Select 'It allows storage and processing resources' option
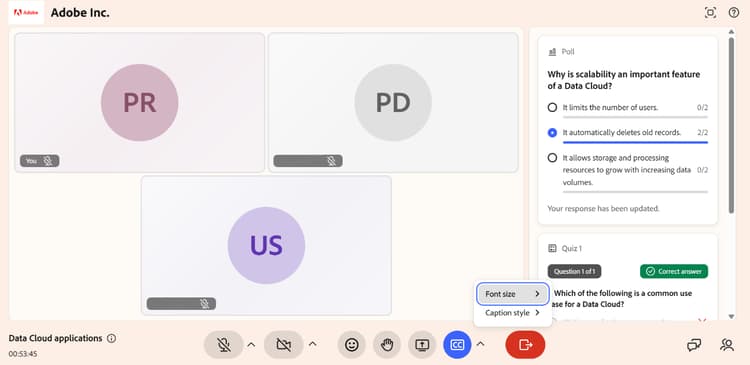This screenshot has height=365, width=750. click(x=552, y=157)
